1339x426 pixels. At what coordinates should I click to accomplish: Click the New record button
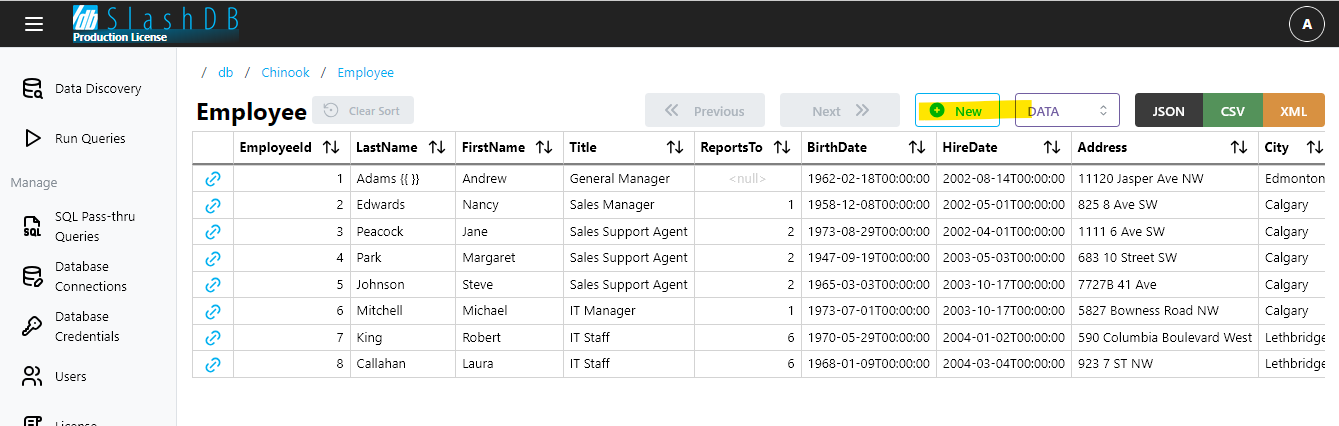957,111
